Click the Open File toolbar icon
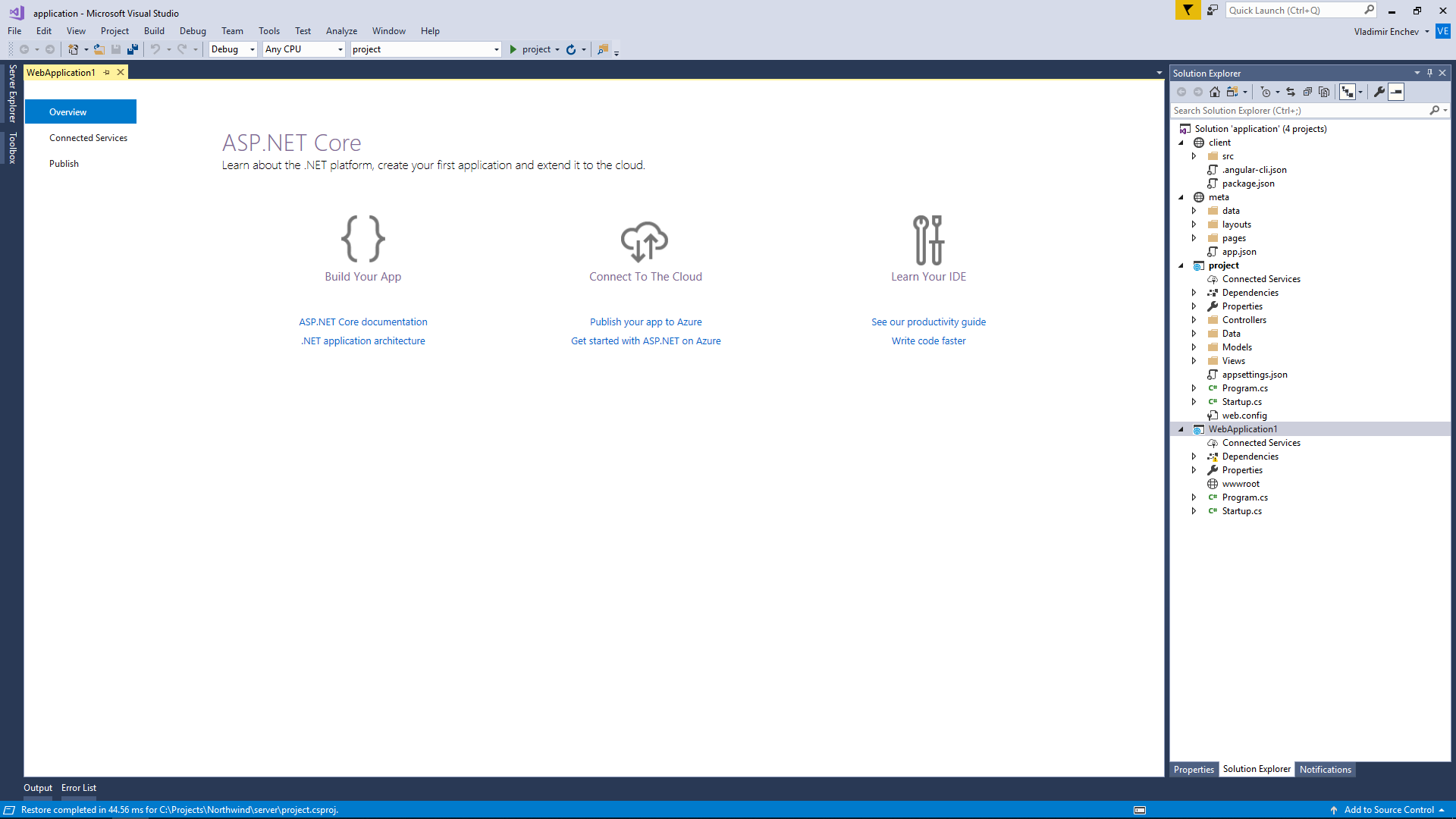Screen dimensions: 1456x819 point(99,49)
